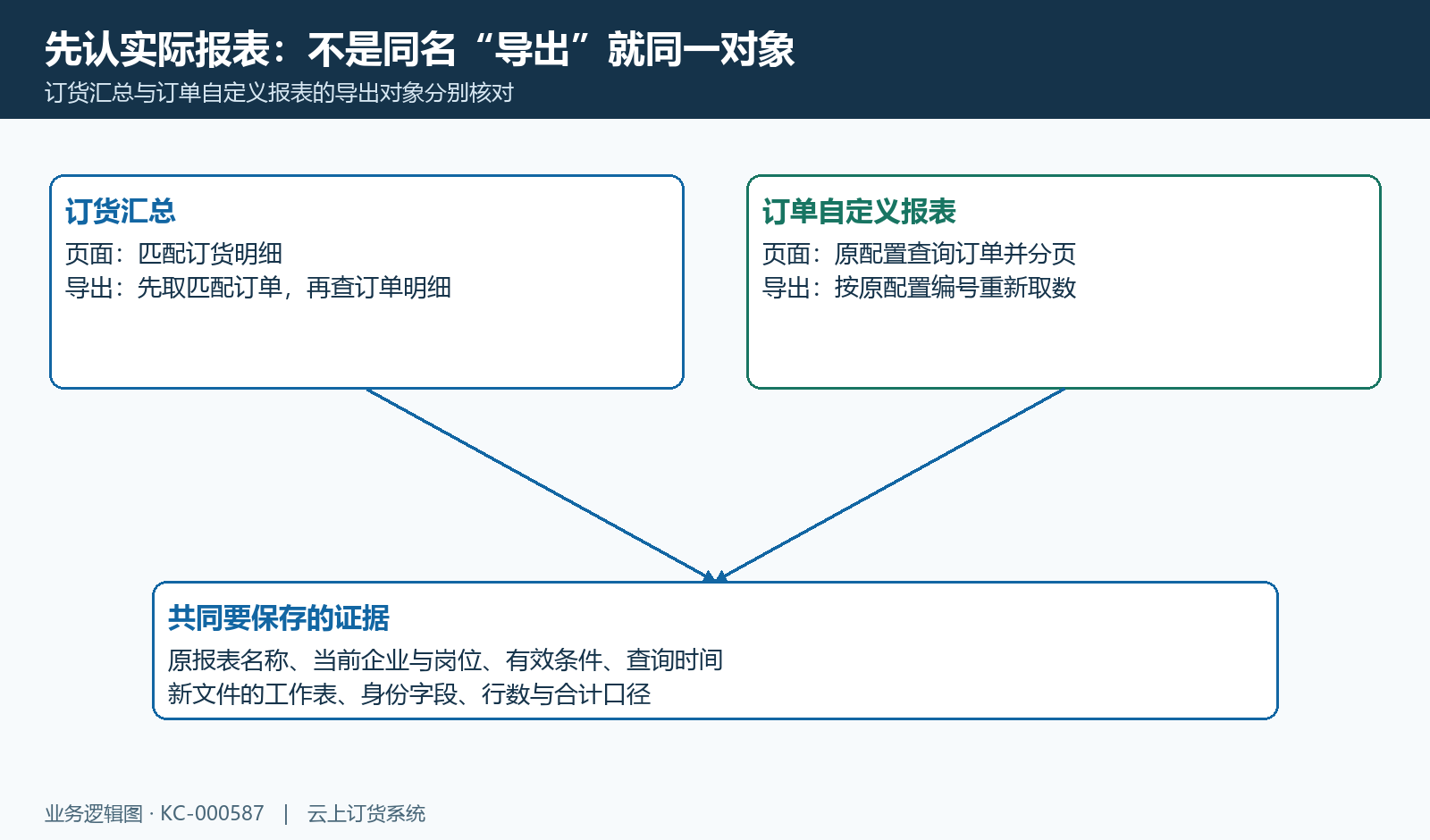Click the title '先认实际报表：不是同名“导出”就同一对象'
Screen dimensions: 1430x840
pyautogui.click(x=419, y=49)
